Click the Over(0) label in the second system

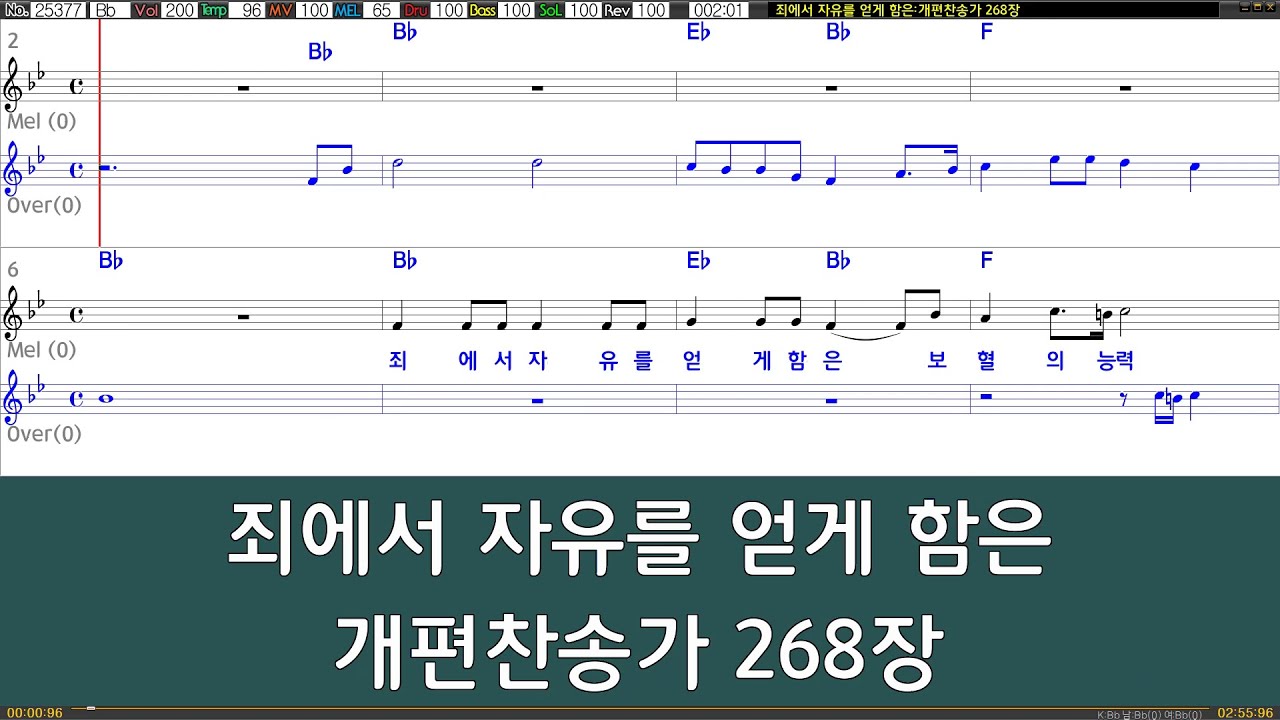(44, 434)
